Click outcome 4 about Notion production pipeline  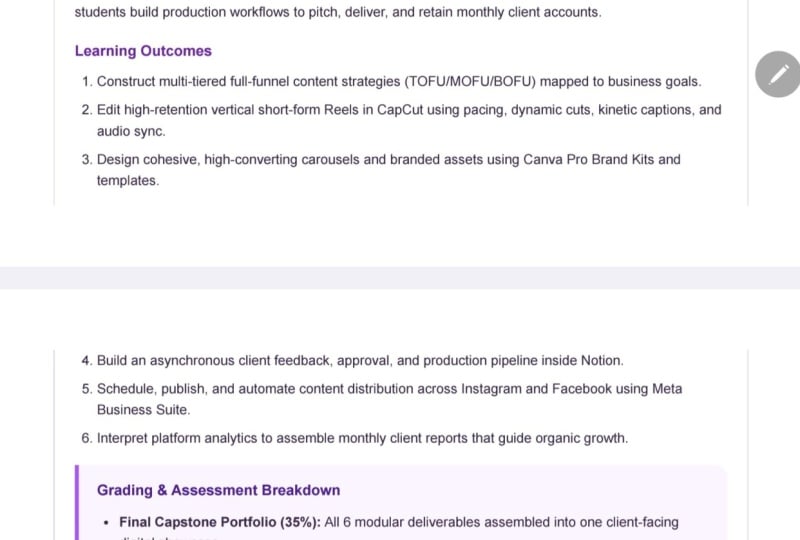coord(352,361)
